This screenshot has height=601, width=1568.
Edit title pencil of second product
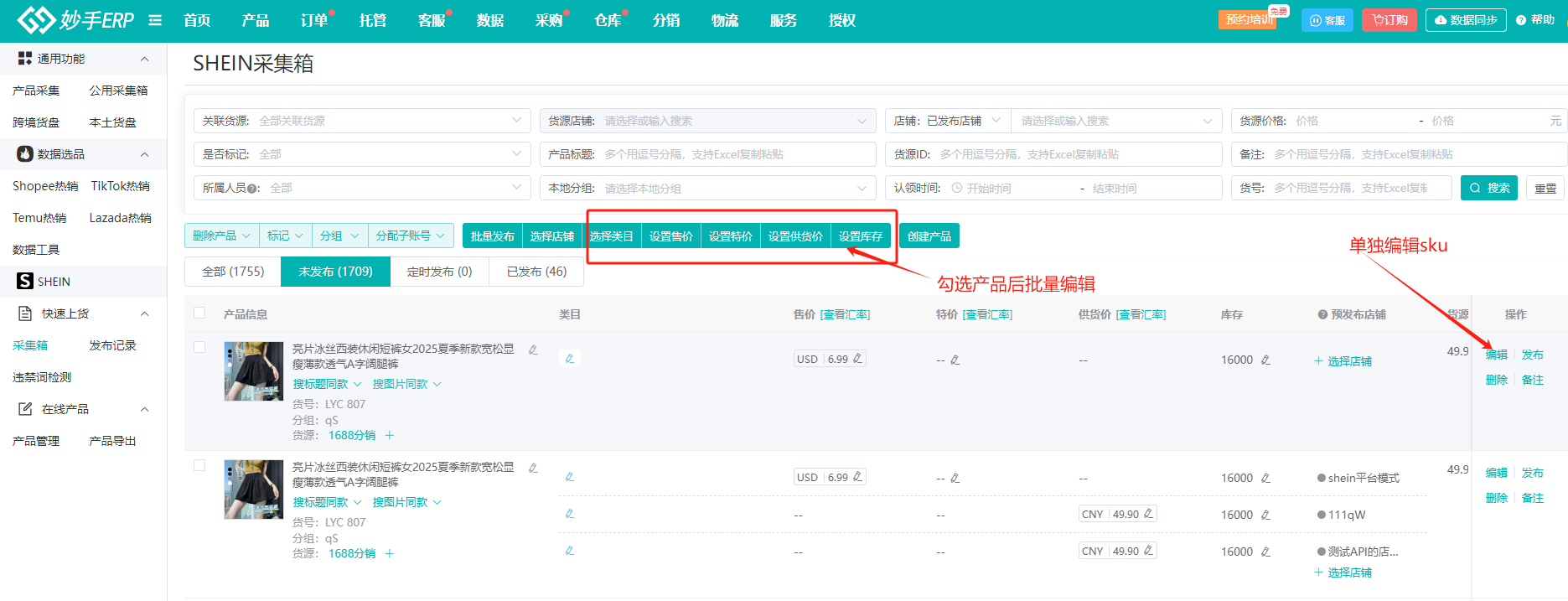pyautogui.click(x=533, y=468)
